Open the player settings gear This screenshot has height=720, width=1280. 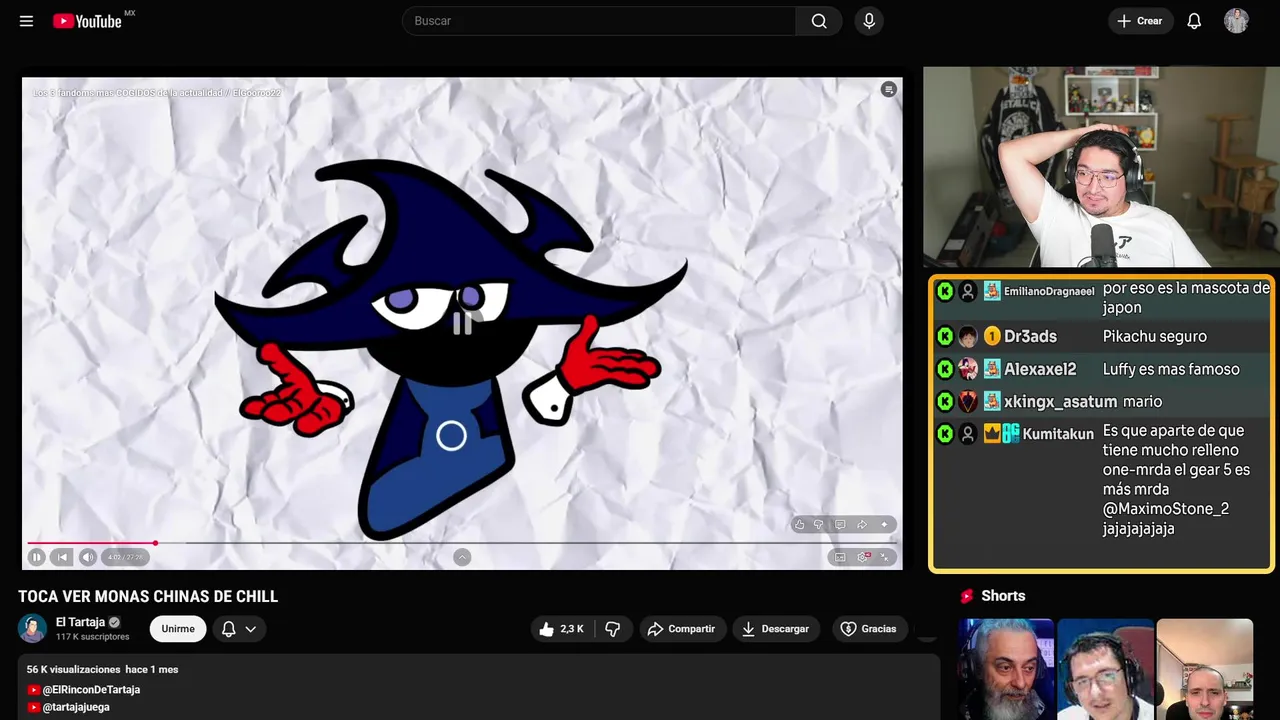(x=863, y=557)
